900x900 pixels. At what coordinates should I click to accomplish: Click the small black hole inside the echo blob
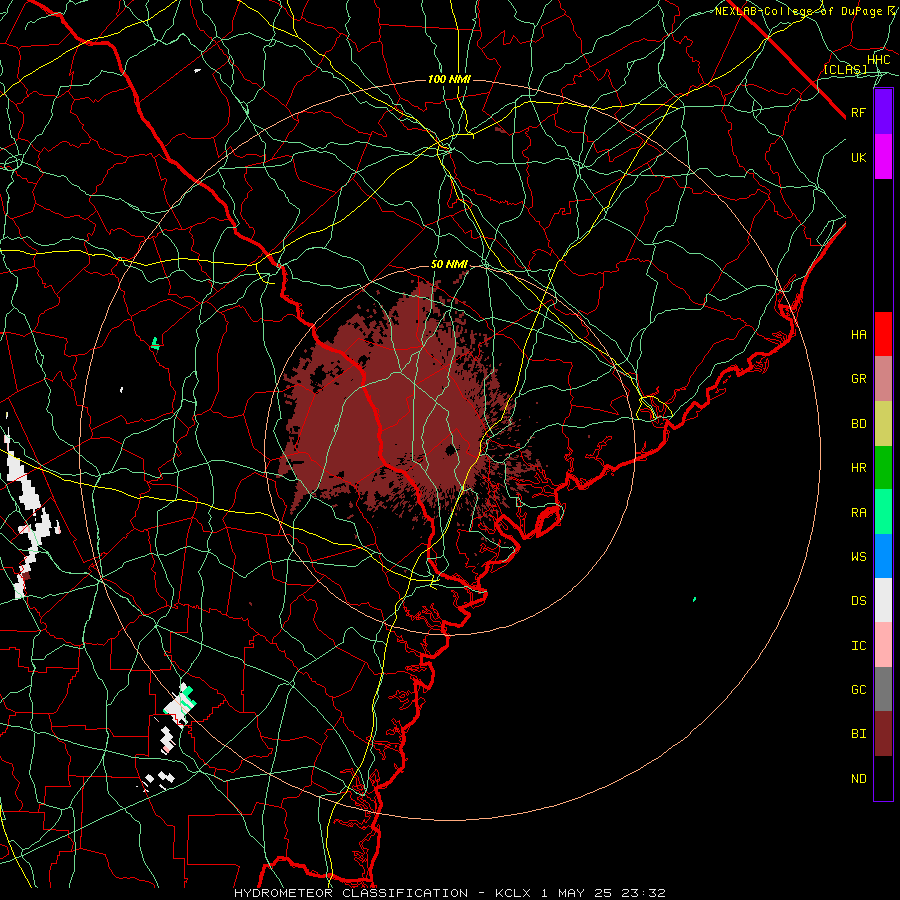tap(451, 449)
